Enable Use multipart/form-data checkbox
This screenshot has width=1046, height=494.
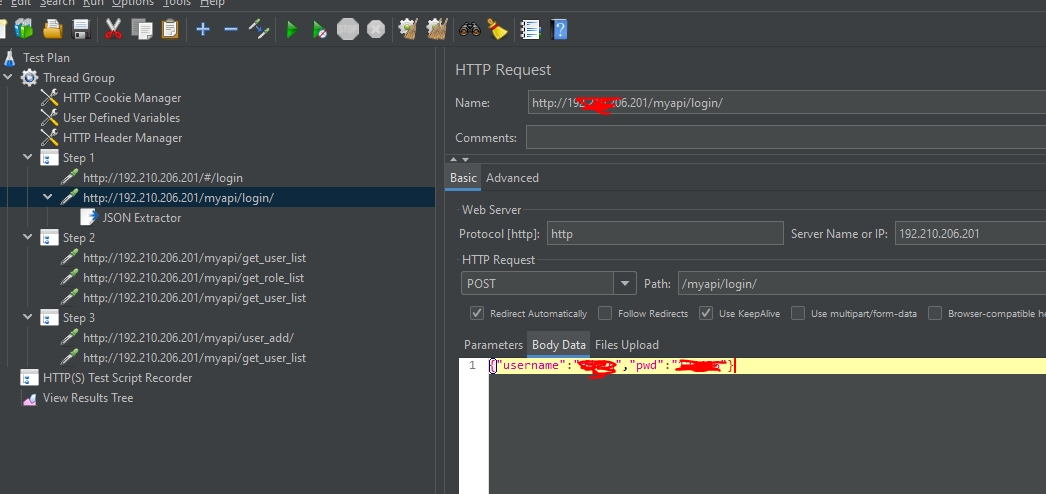point(798,313)
